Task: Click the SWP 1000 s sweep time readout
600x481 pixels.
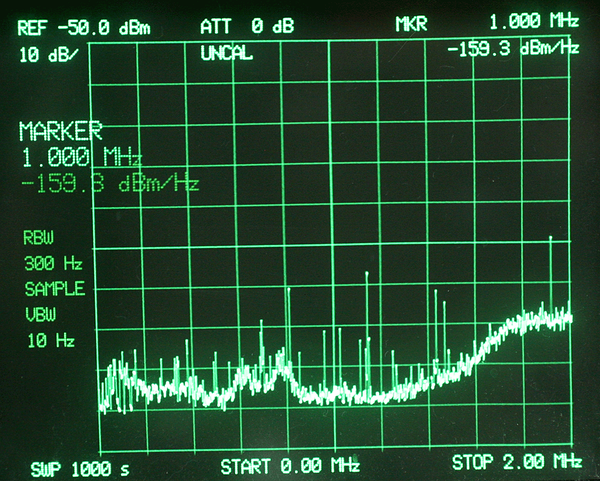Action: click(80, 469)
